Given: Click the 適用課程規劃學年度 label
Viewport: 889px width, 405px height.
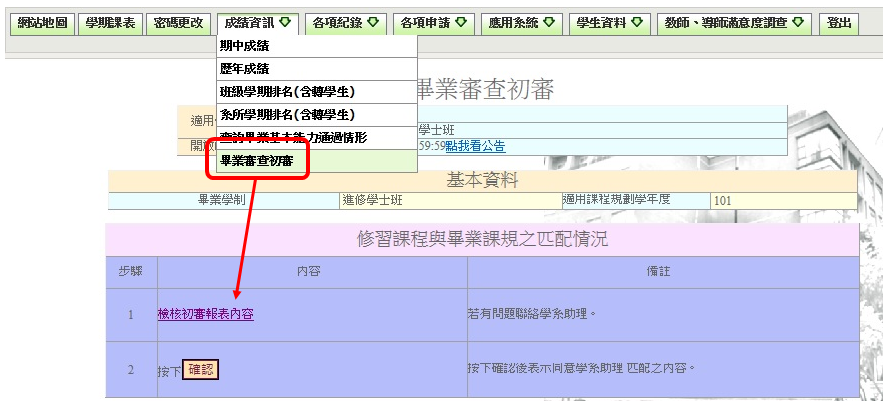Looking at the screenshot, I should pos(636,200).
